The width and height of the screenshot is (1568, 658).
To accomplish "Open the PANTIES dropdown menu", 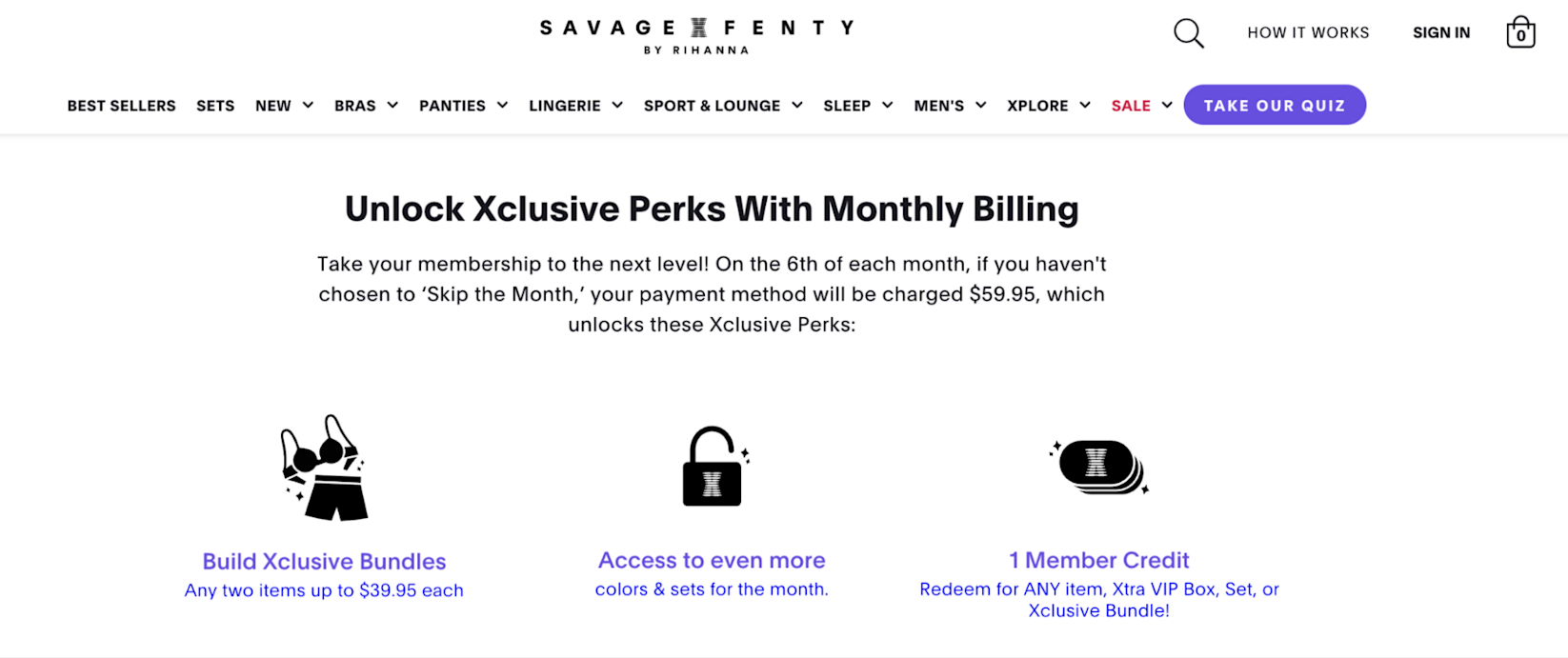I will click(x=463, y=105).
